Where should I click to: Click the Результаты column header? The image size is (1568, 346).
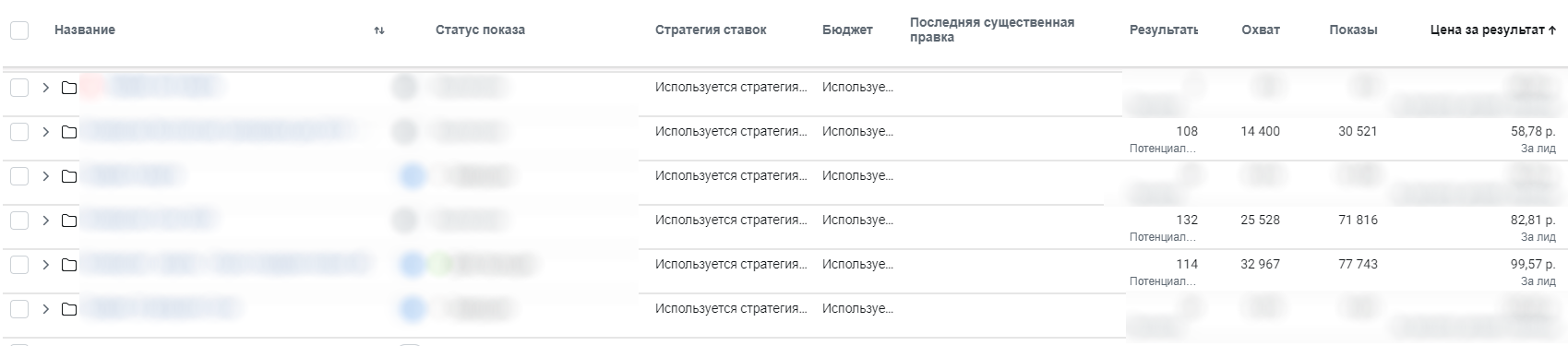1164,30
